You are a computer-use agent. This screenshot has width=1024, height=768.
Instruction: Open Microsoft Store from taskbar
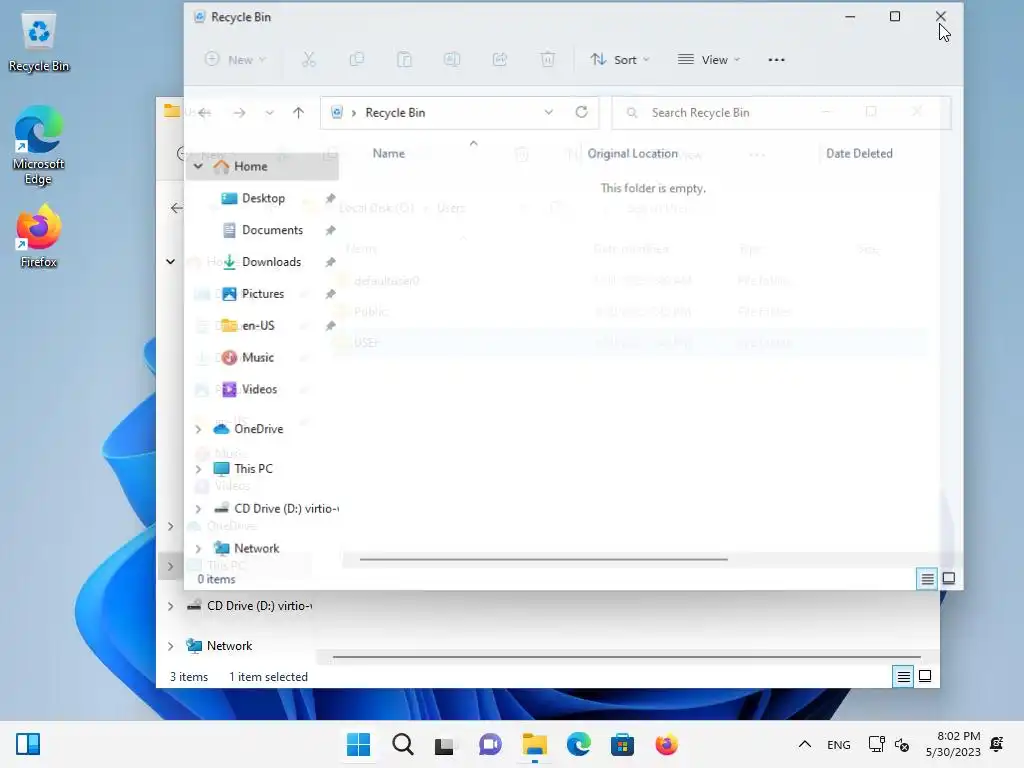(x=622, y=744)
